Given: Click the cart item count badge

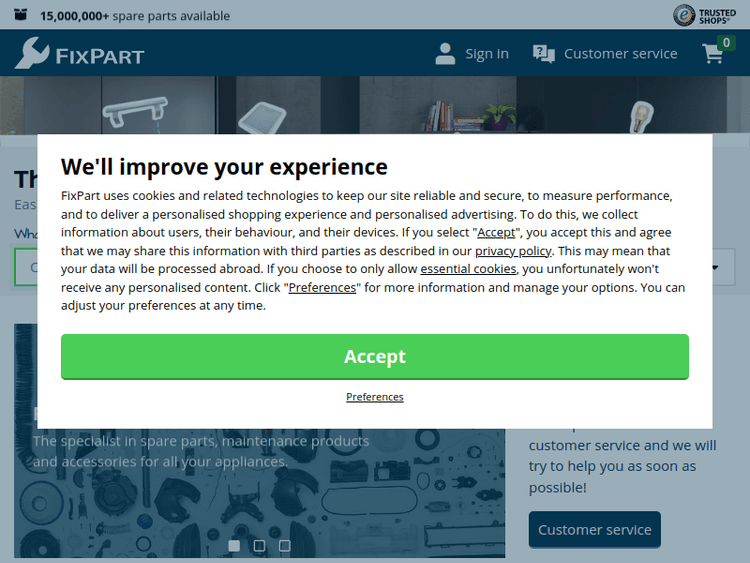Looking at the screenshot, I should click(x=727, y=43).
